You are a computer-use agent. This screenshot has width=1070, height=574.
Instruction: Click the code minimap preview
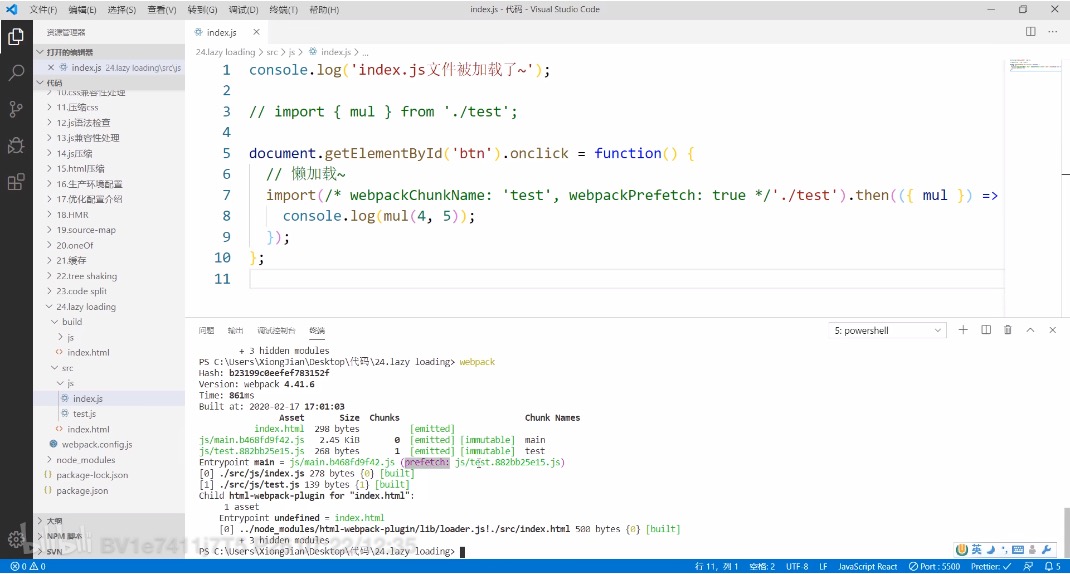[1035, 66]
